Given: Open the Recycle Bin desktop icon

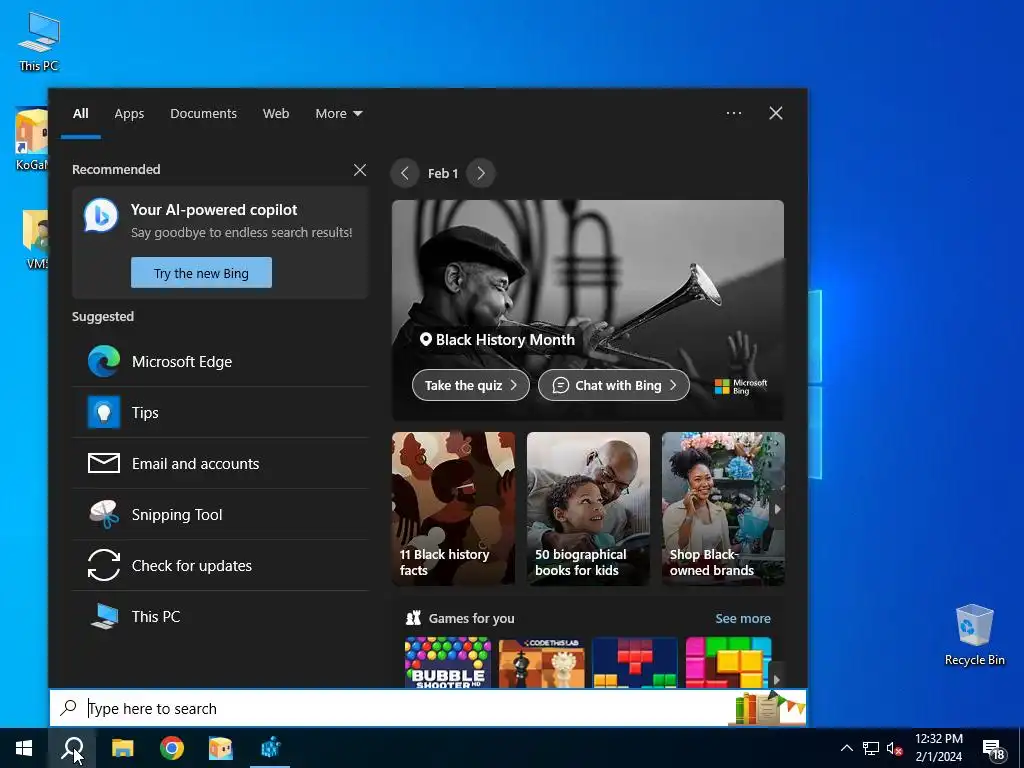Looking at the screenshot, I should click(974, 634).
